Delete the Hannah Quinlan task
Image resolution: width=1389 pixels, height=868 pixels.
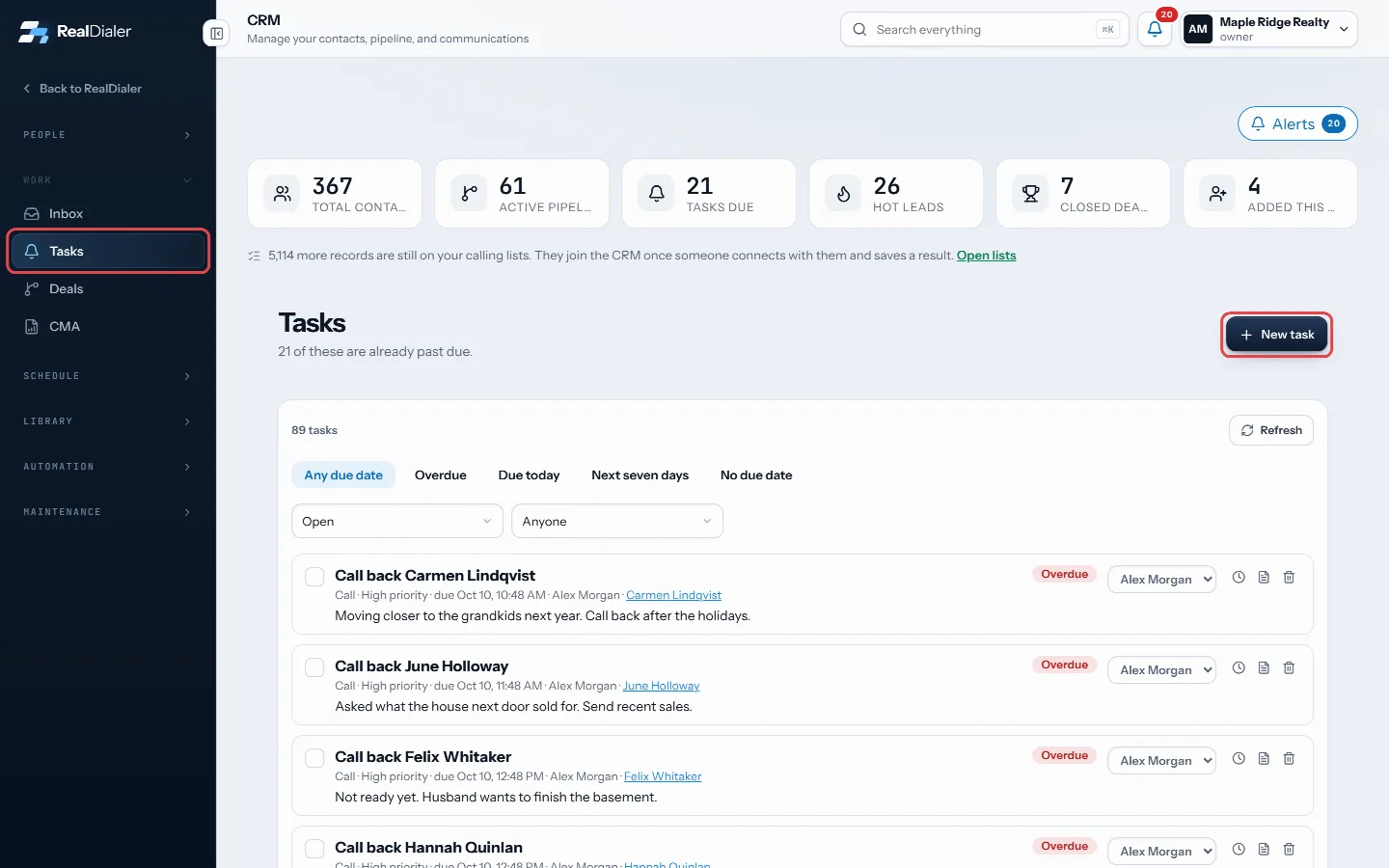click(1289, 850)
